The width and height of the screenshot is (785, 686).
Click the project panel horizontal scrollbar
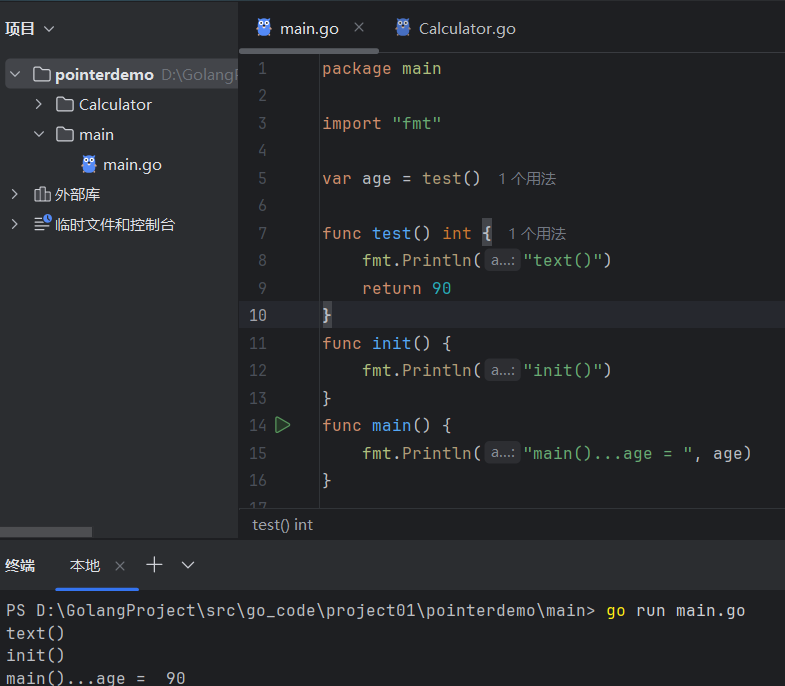[x=46, y=532]
